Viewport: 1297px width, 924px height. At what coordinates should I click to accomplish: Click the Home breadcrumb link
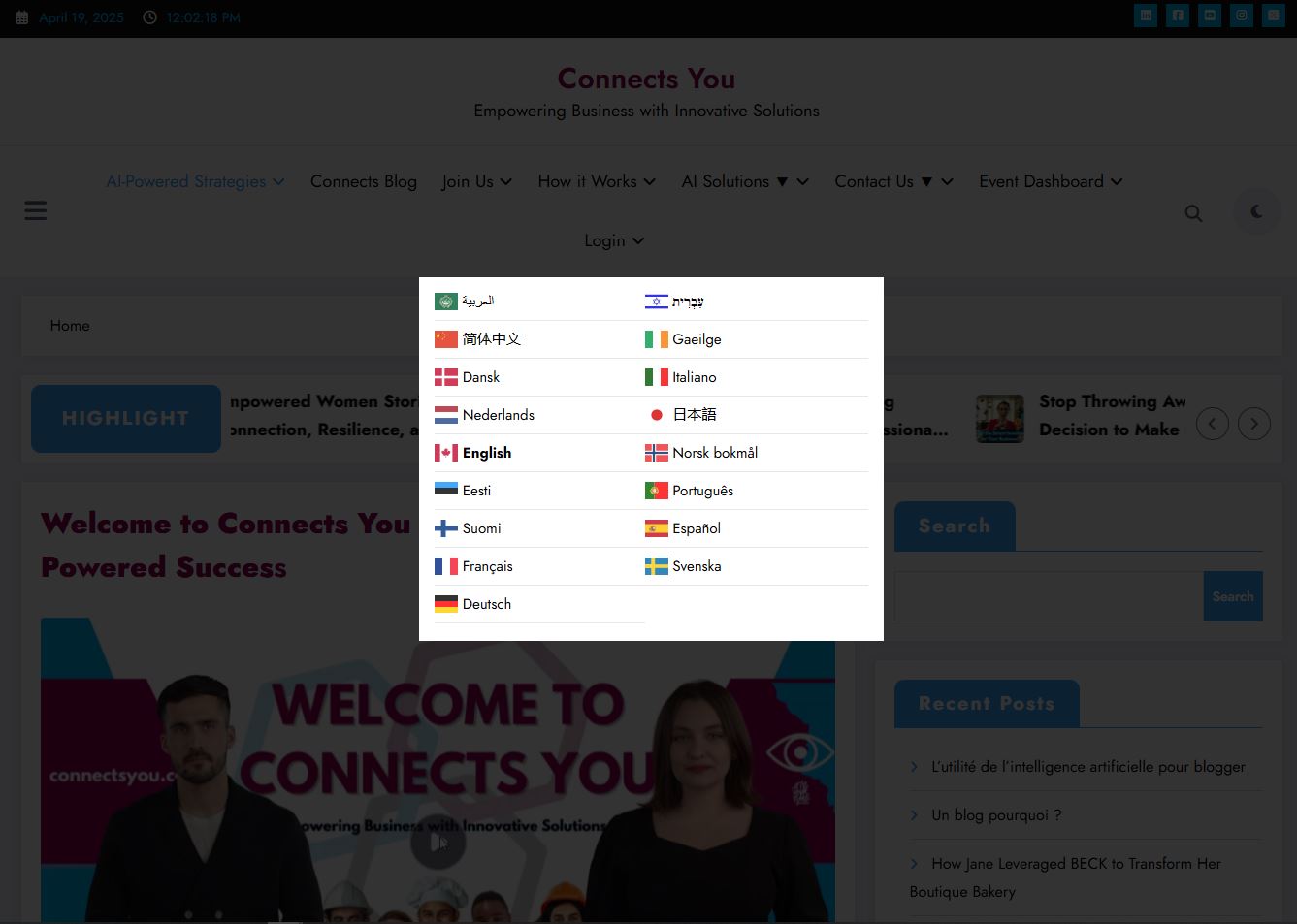pyautogui.click(x=70, y=326)
